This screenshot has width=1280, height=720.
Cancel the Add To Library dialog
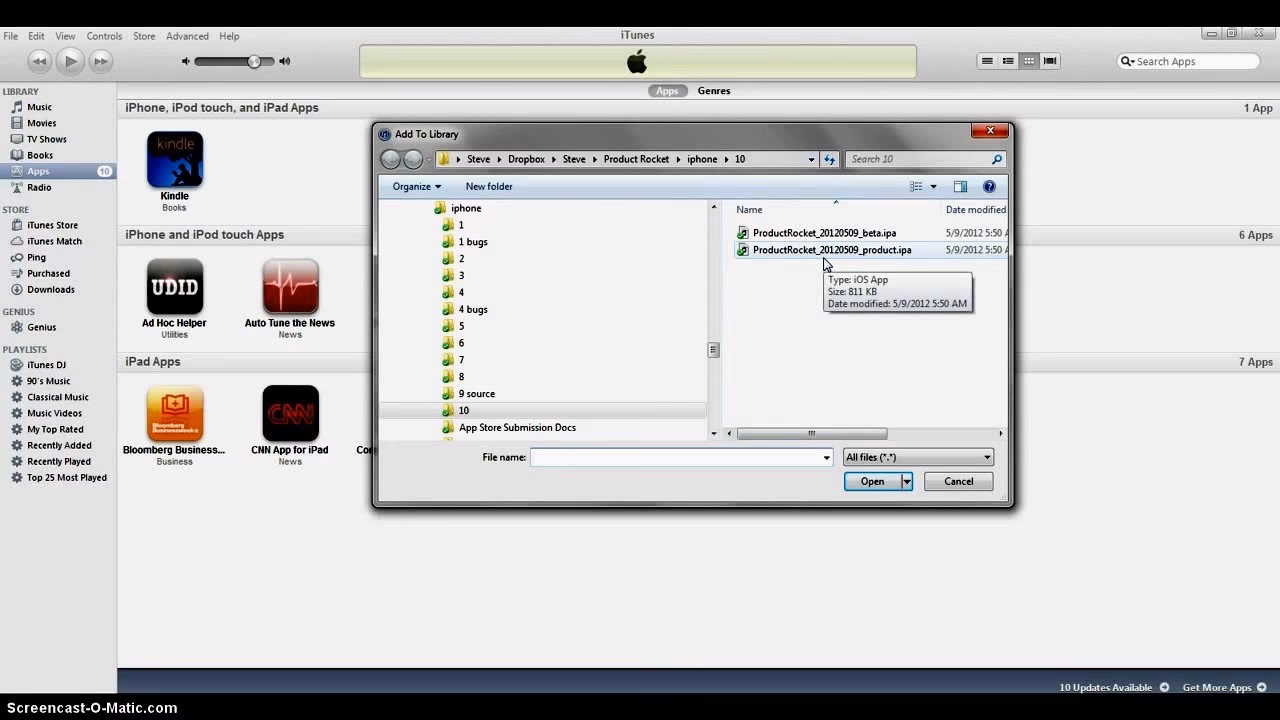pos(957,481)
